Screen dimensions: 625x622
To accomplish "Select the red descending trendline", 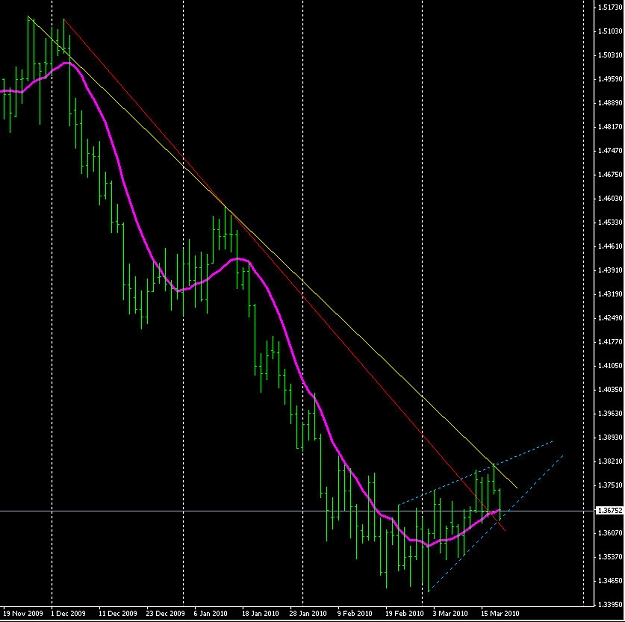I will [x=285, y=275].
